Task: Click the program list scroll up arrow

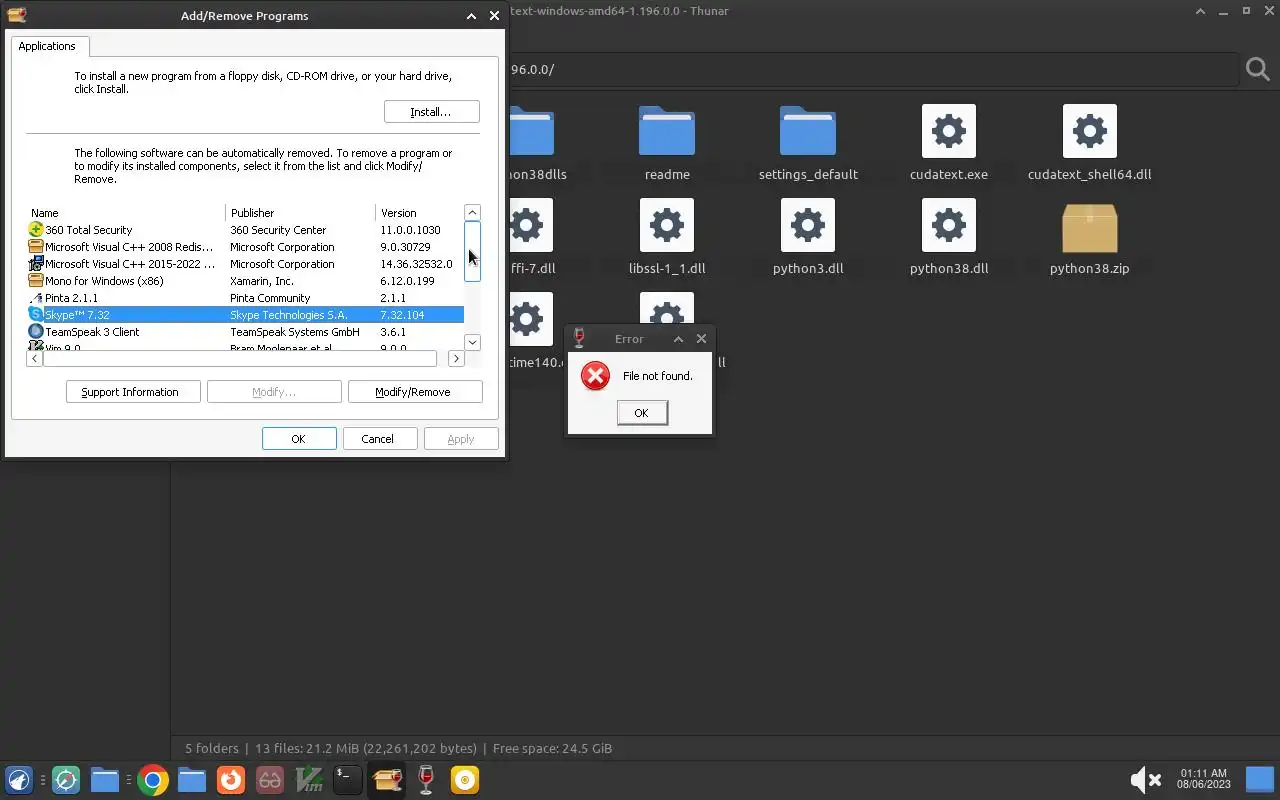Action: tap(472, 212)
